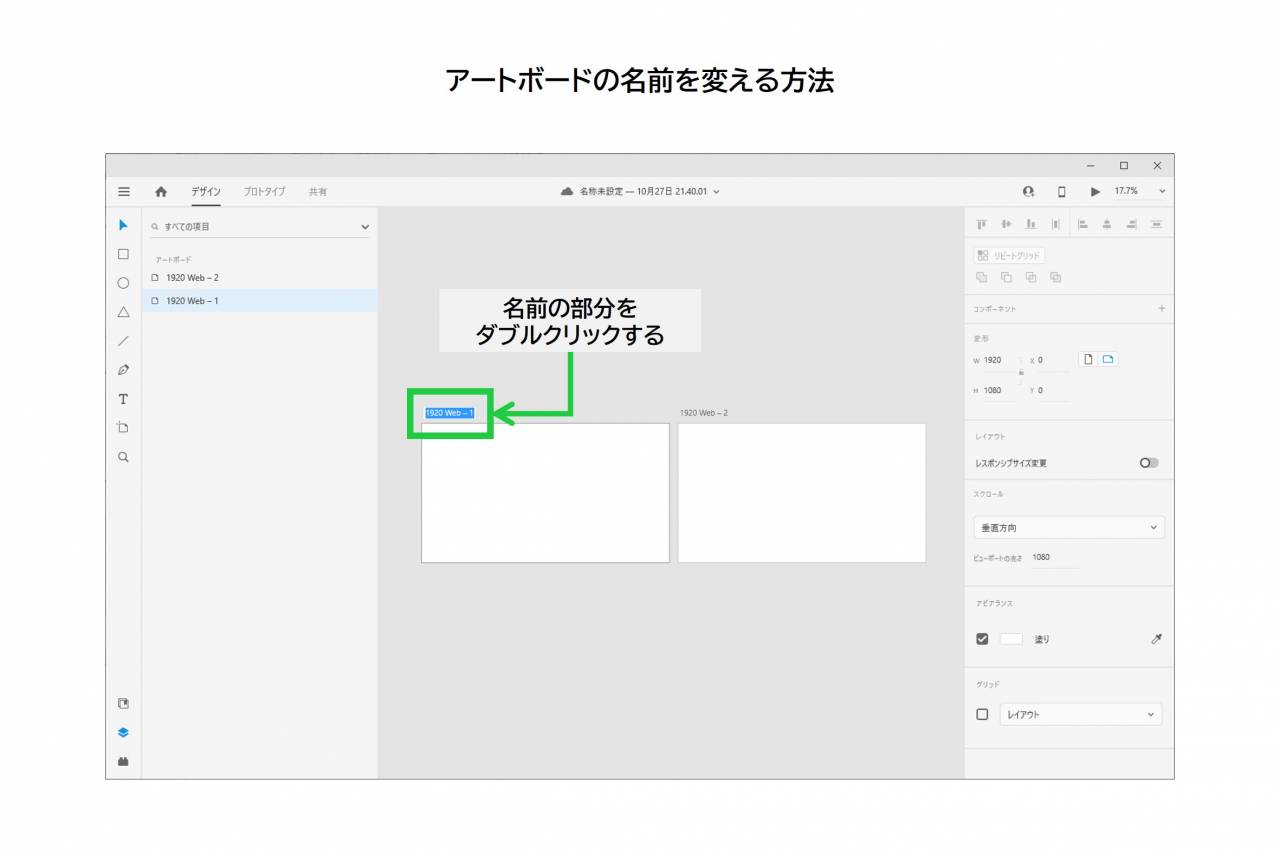1280x851 pixels.
Task: Click the Y position input field
Action: 1052,391
